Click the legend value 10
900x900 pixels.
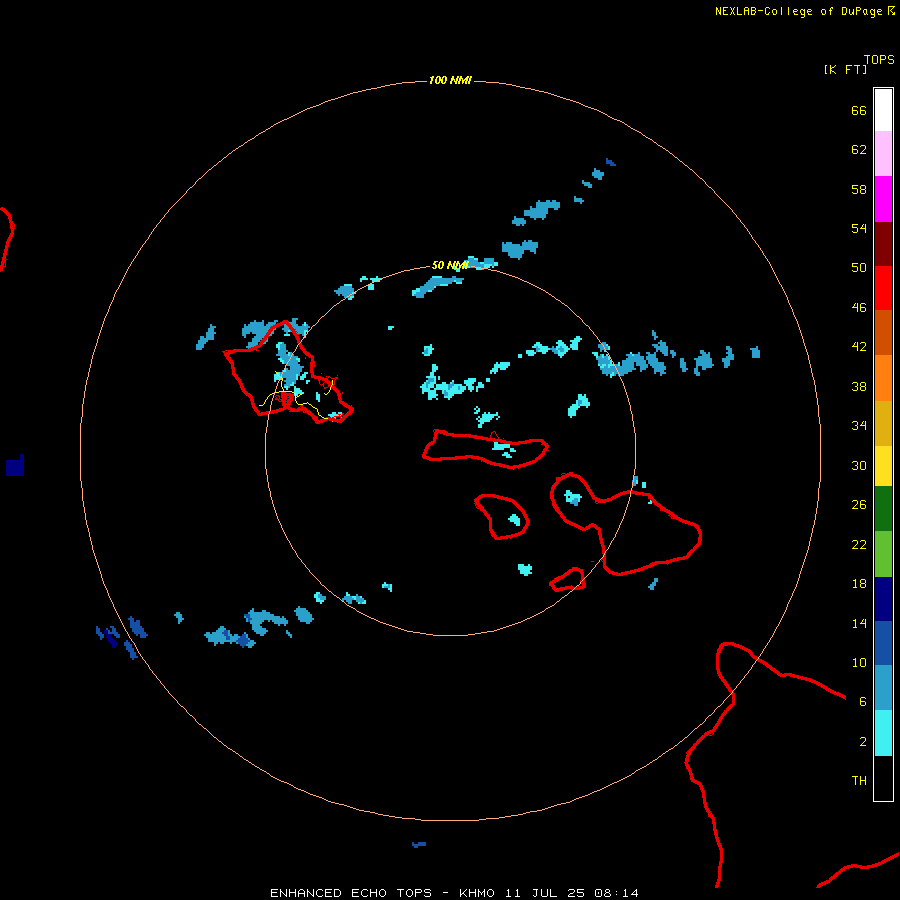(x=859, y=663)
